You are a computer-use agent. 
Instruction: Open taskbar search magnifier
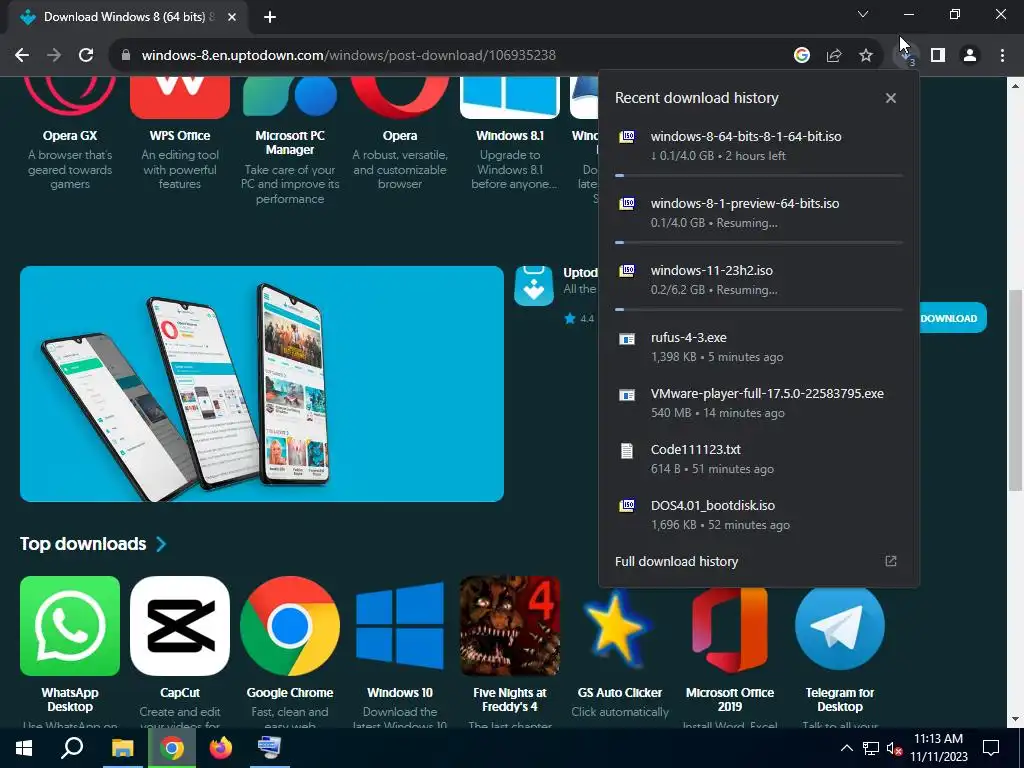click(72, 748)
